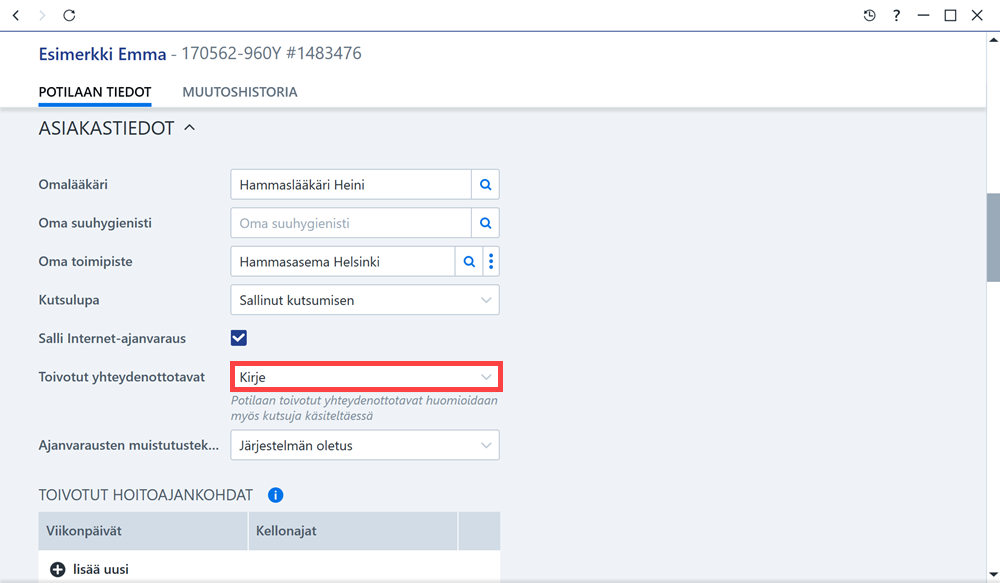Click the Viikonpäivät column header
Screen dimensions: 1000x583
point(143,531)
